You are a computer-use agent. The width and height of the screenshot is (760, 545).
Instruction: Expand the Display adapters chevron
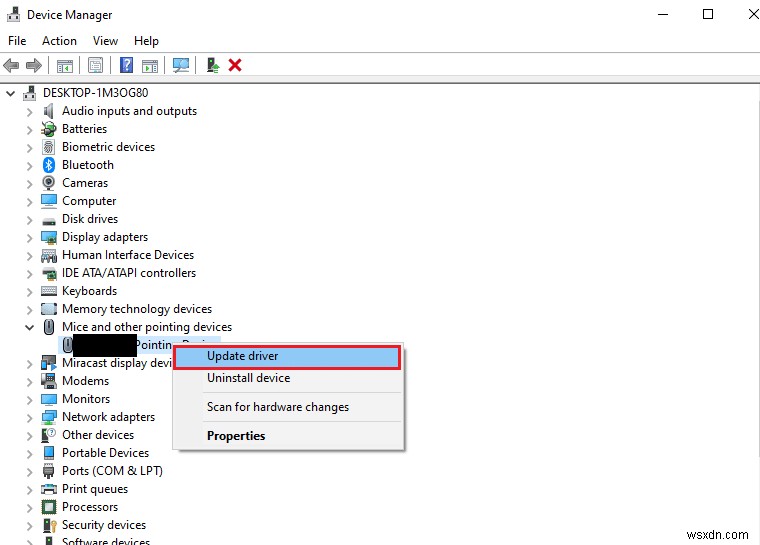click(30, 238)
